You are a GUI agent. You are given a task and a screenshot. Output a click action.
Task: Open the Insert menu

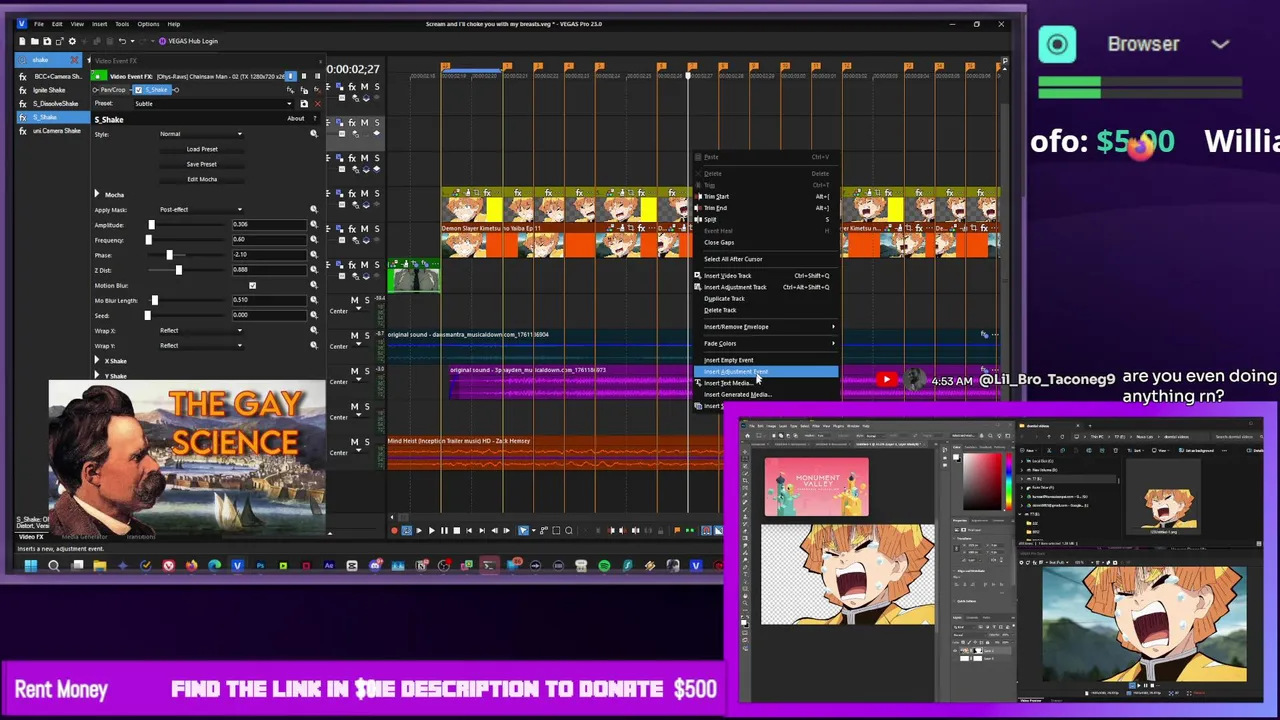pos(100,24)
